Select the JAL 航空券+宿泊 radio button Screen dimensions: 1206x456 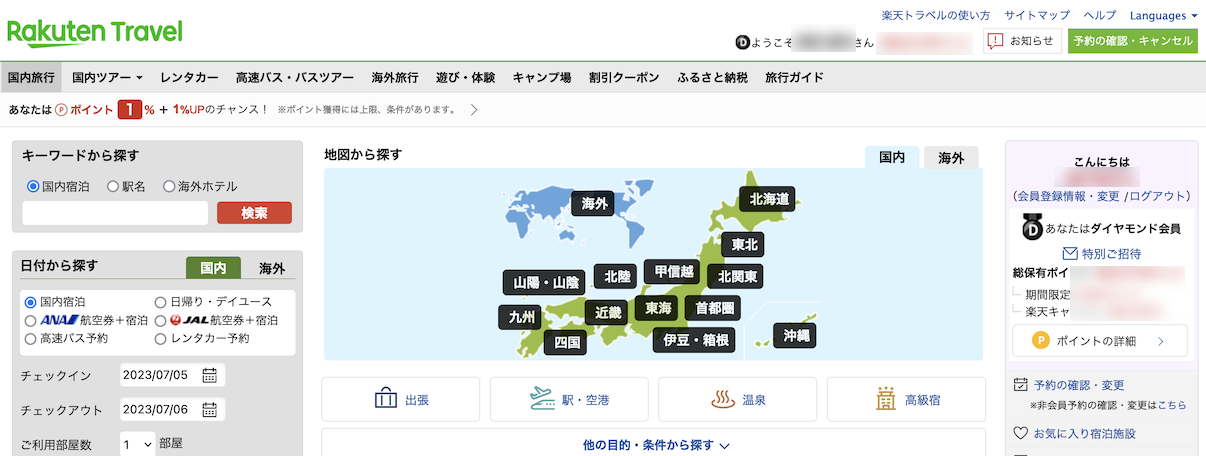[161, 320]
